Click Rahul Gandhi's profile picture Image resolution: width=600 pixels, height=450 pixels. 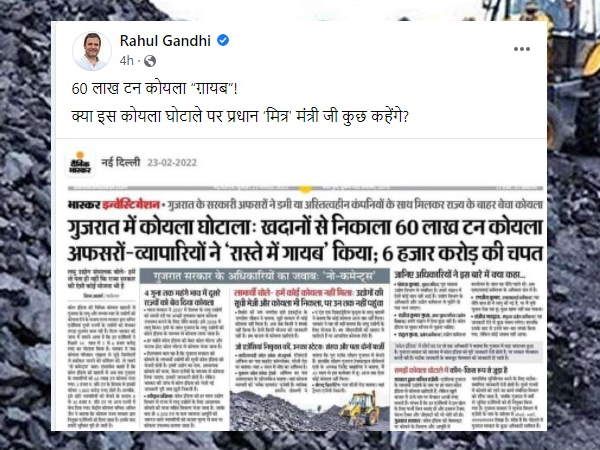92,52
